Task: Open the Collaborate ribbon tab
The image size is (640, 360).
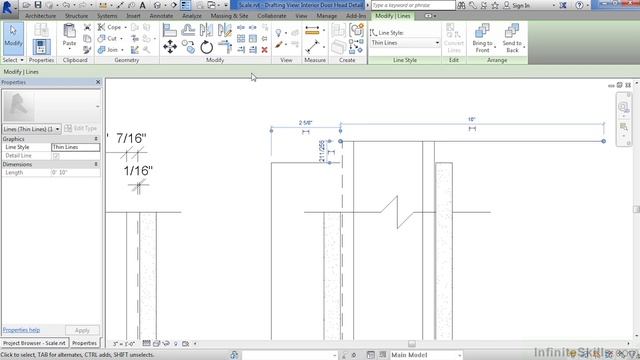Action: pyautogui.click(x=272, y=16)
